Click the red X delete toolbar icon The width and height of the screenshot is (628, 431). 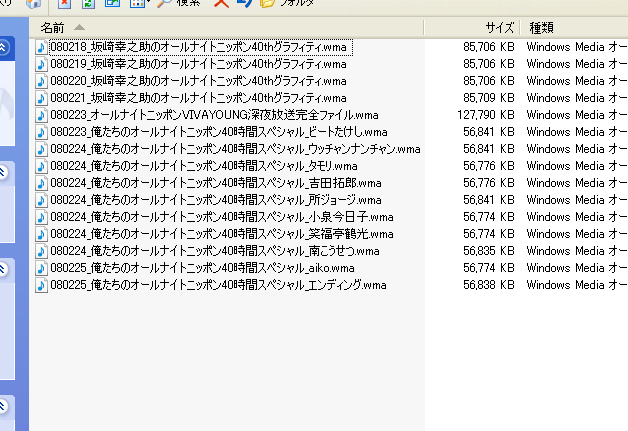click(x=221, y=3)
